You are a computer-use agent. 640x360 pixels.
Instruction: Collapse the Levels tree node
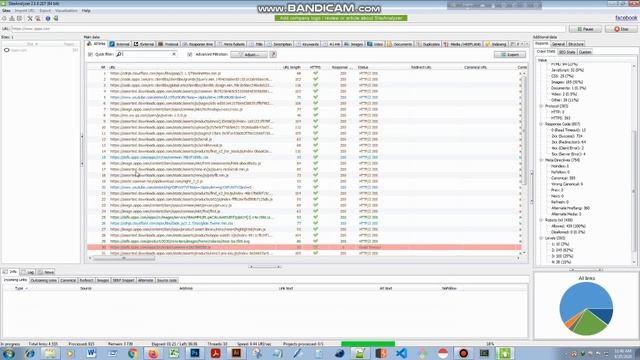pyautogui.click(x=541, y=238)
